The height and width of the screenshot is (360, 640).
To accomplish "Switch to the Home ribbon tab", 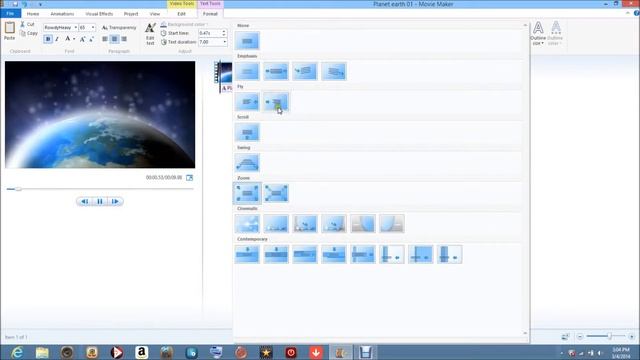I will pos(33,14).
